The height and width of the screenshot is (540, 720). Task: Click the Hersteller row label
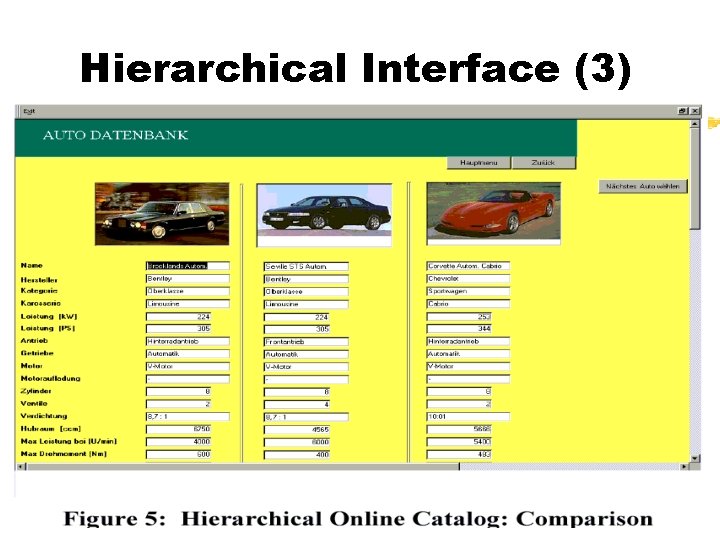click(39, 280)
